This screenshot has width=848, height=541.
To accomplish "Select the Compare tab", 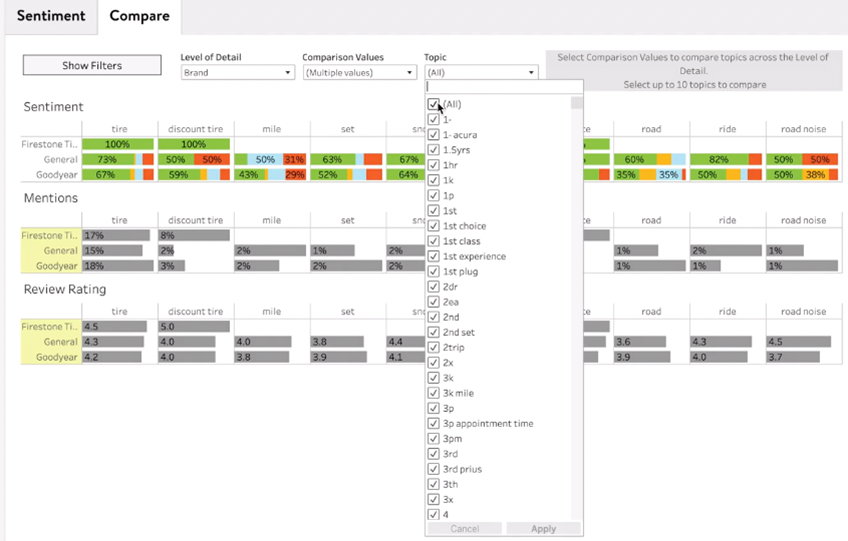I will click(140, 16).
